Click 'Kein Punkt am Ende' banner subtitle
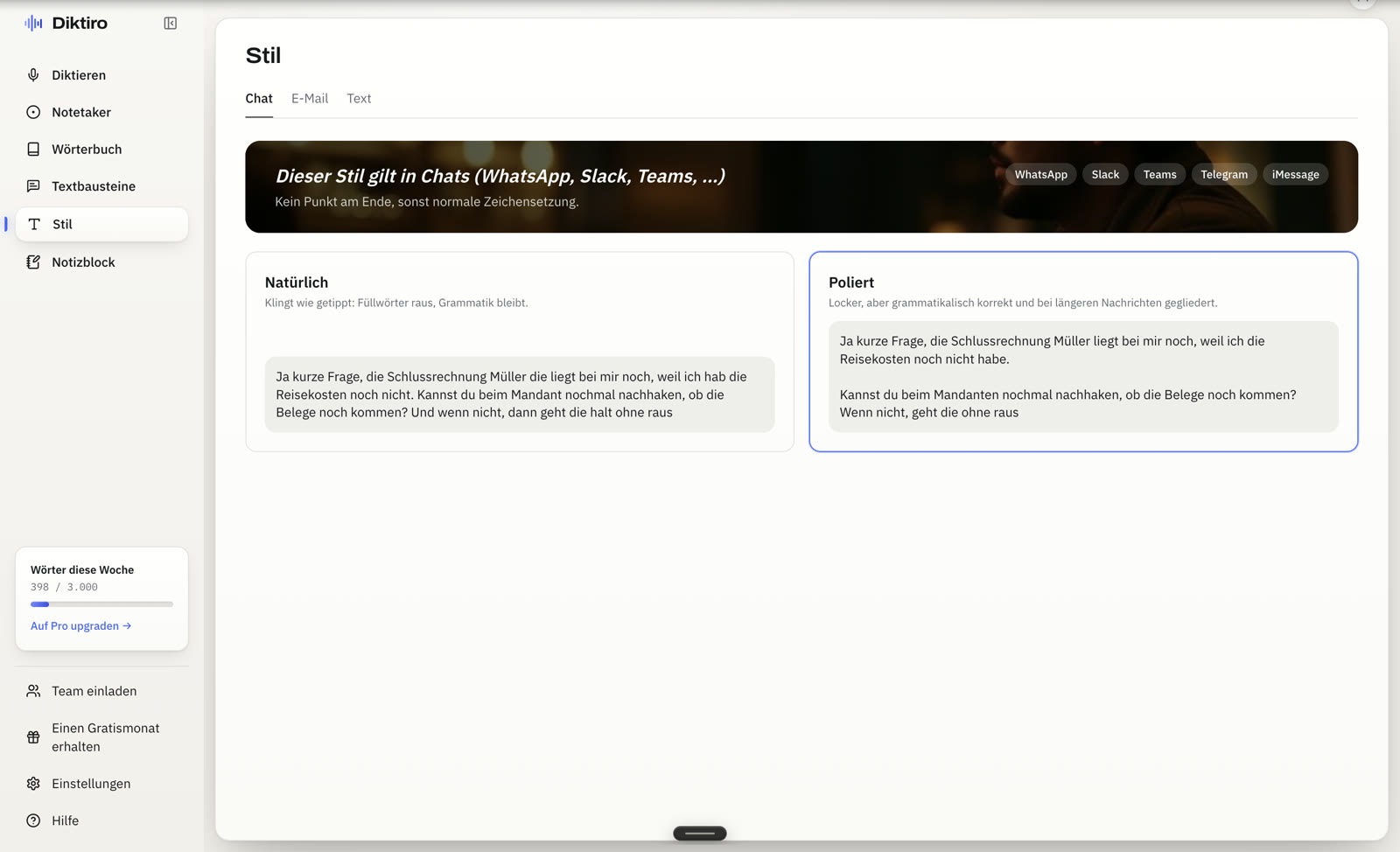Screen dimensions: 1400x852 coord(427,202)
